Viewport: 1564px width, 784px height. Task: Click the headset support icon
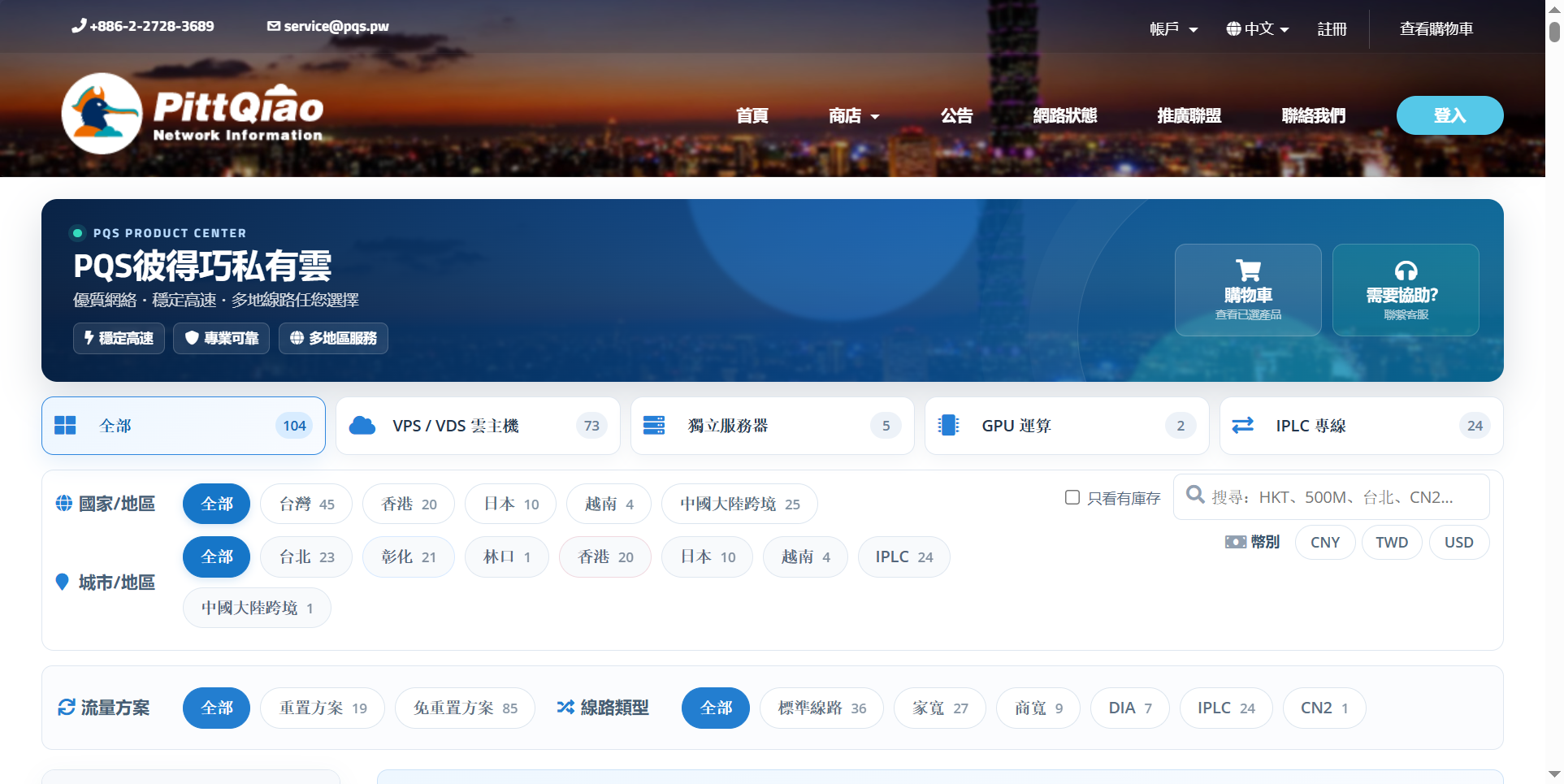pos(1406,271)
